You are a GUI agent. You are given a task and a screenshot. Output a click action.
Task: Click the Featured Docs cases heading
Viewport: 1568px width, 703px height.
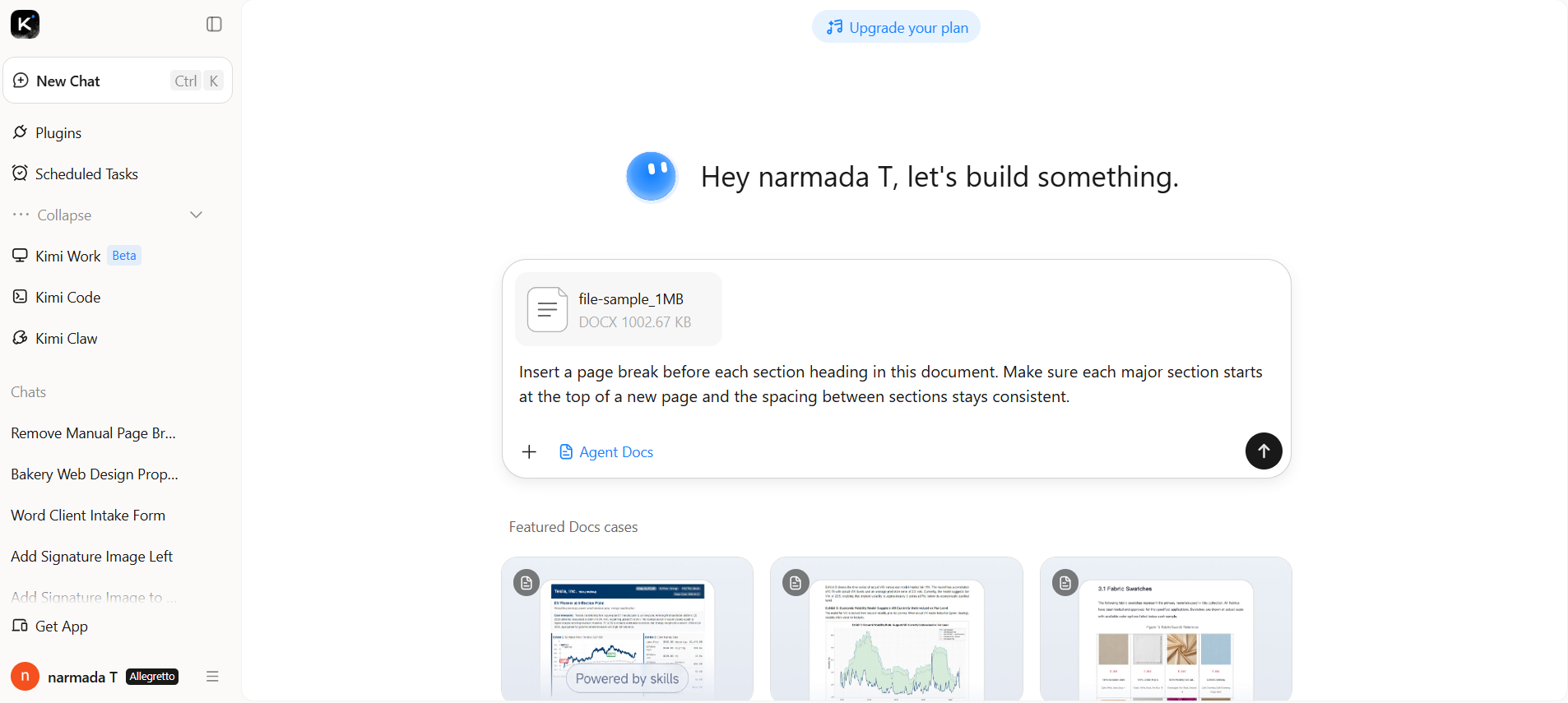573,527
